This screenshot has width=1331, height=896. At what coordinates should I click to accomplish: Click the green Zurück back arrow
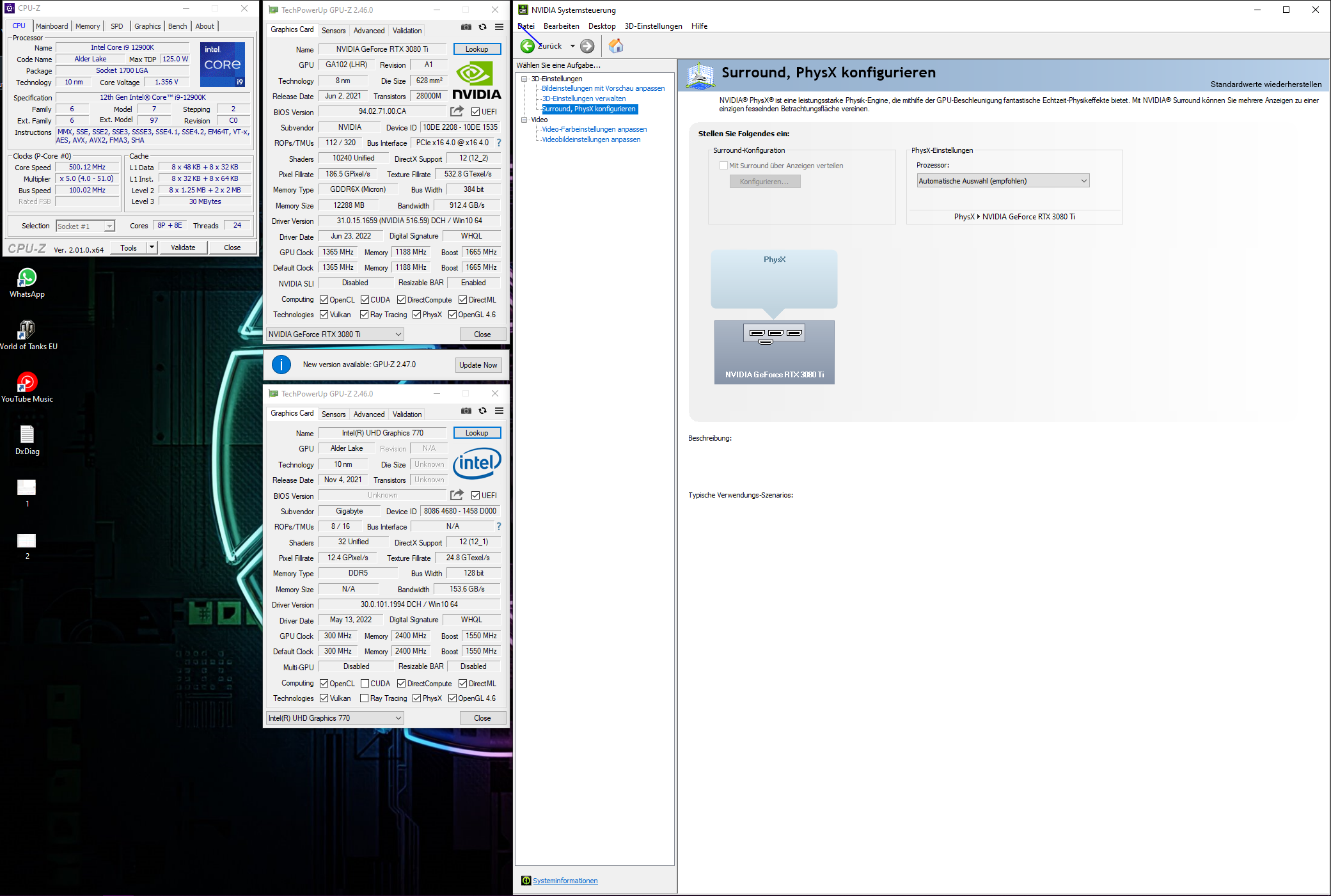[x=528, y=46]
